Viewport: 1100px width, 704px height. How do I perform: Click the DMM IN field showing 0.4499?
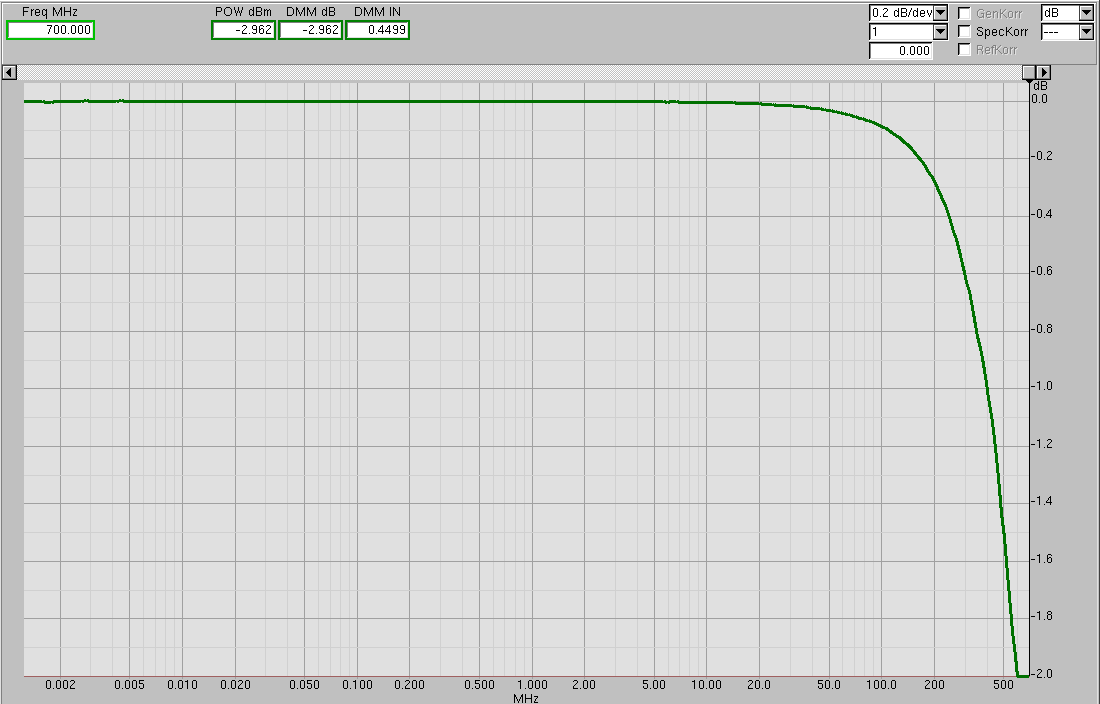click(377, 30)
